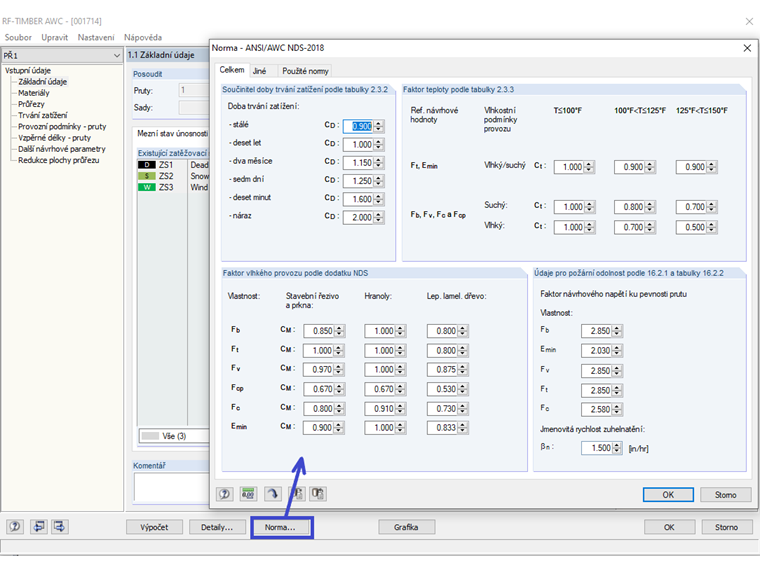Select Trvání zatížení tree item

click(x=43, y=115)
